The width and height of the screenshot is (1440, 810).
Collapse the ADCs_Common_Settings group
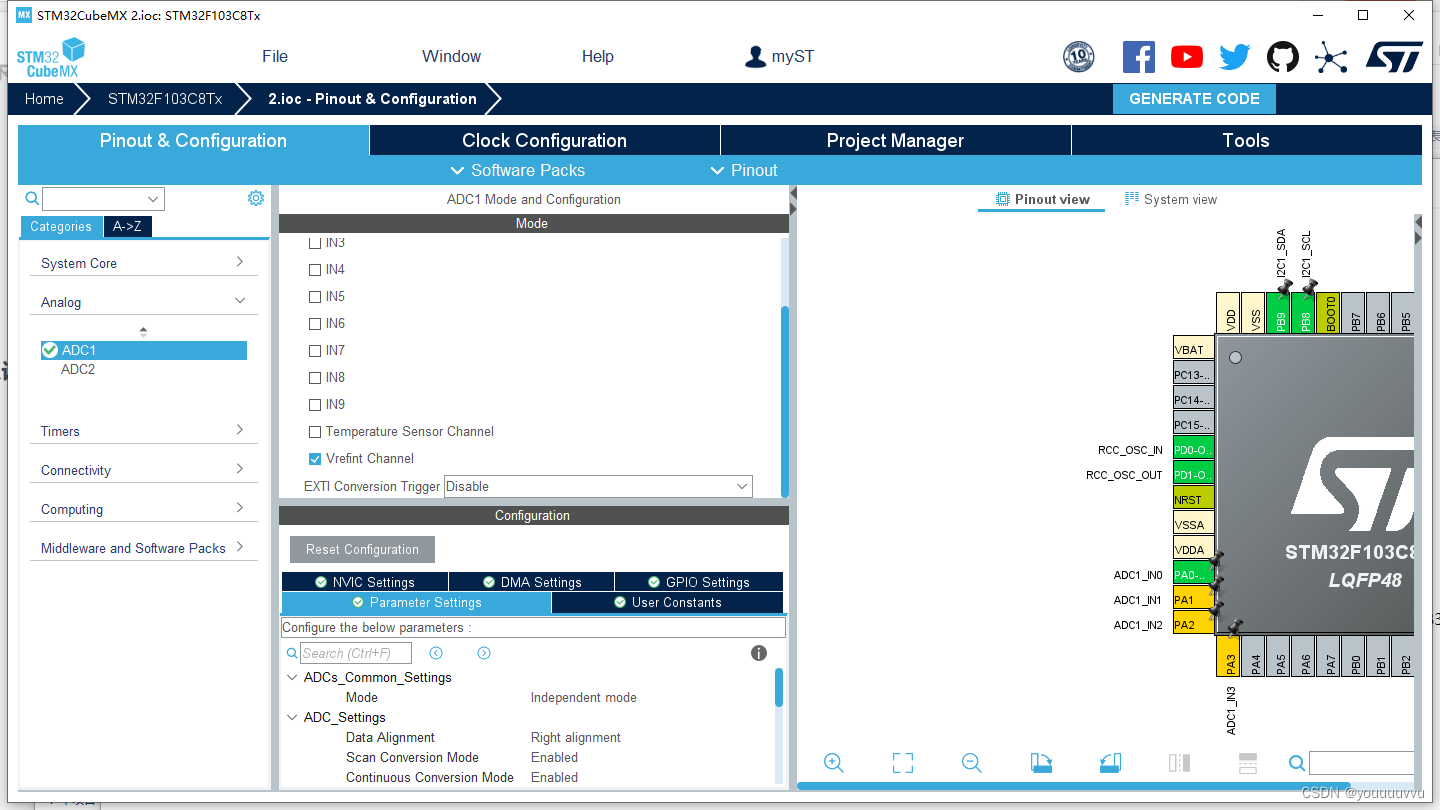click(x=292, y=677)
